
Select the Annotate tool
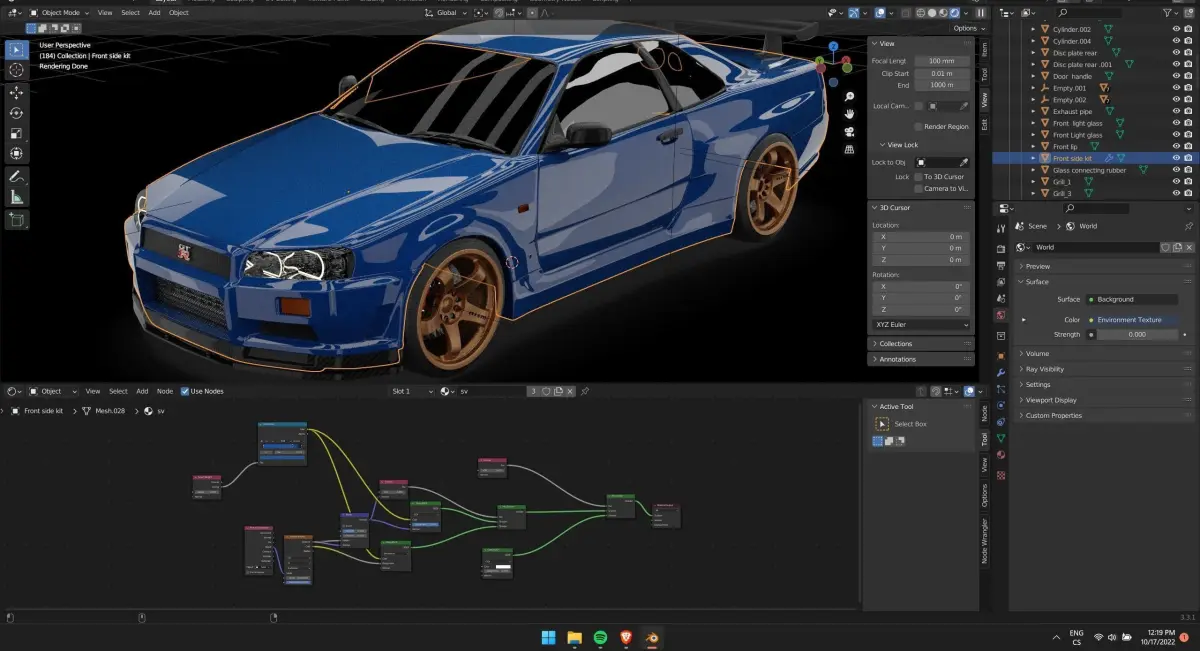point(17,176)
